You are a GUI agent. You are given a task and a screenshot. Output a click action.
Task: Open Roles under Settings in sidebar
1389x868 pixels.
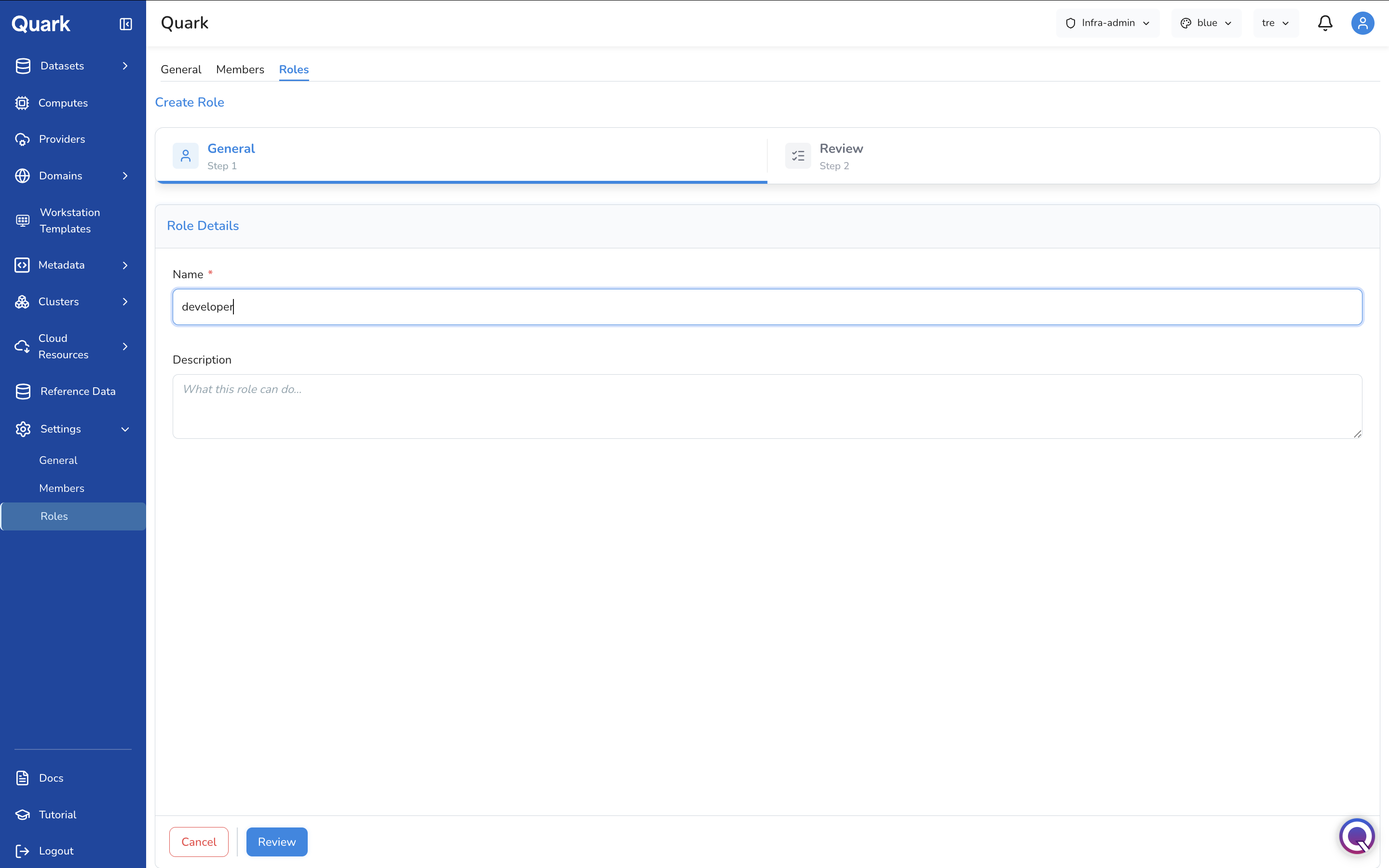[73, 516]
